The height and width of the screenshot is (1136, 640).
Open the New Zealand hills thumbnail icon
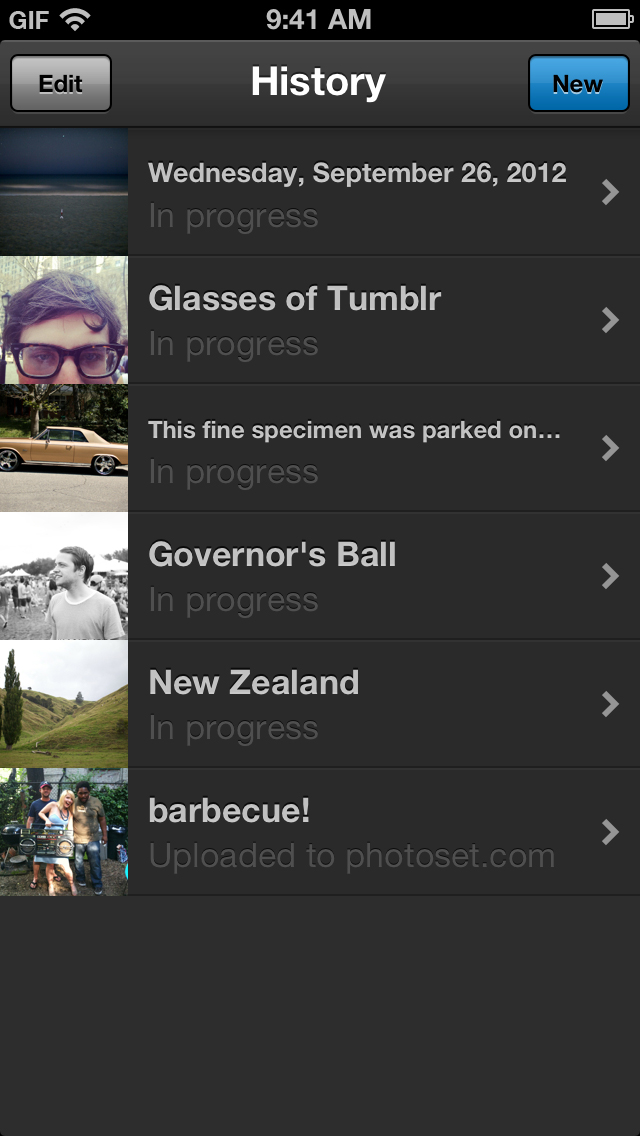(x=63, y=704)
